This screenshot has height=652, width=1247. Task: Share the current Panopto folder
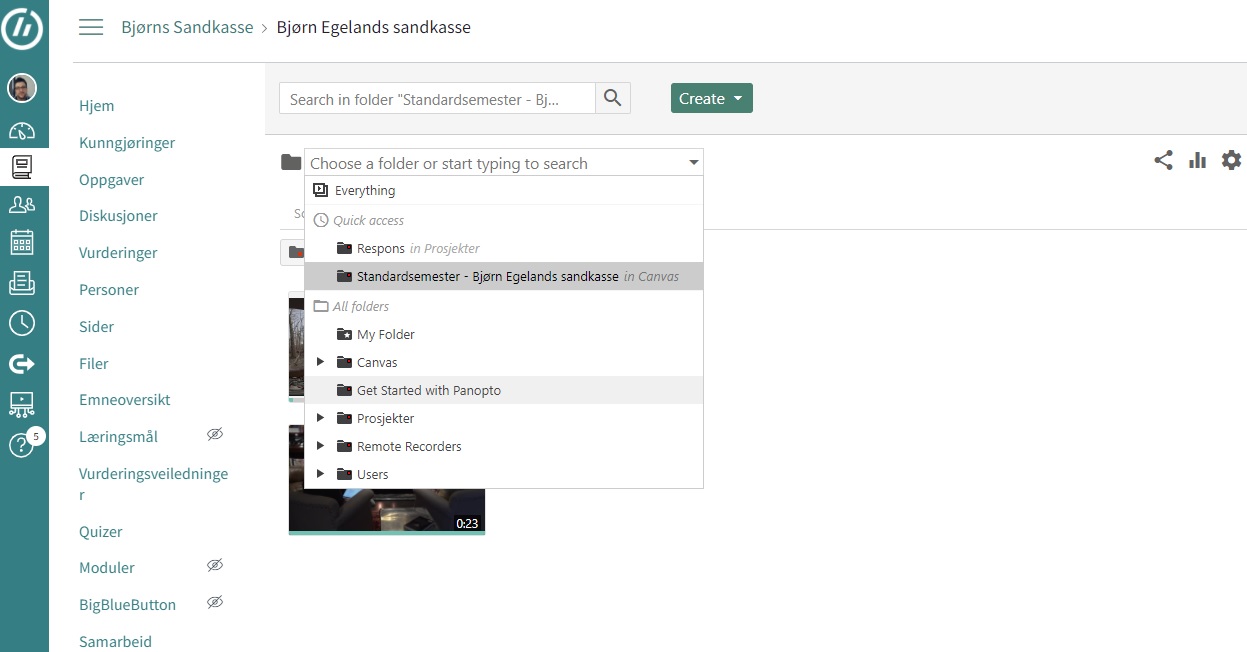click(1163, 160)
